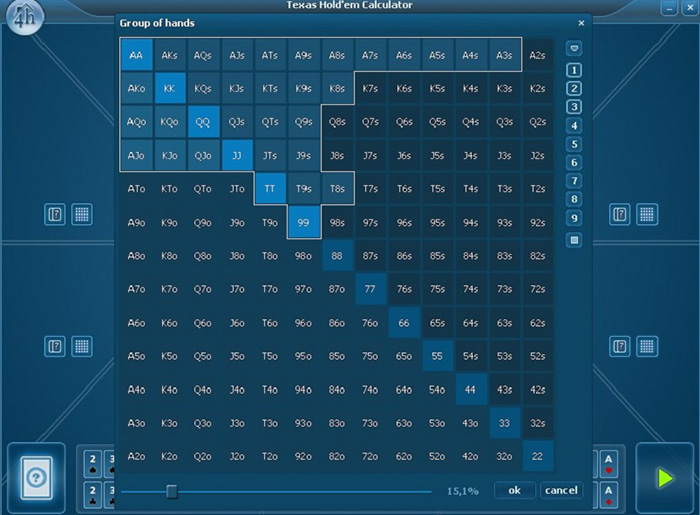Select the 66 hand cell
Image resolution: width=700 pixels, height=515 pixels.
404,323
